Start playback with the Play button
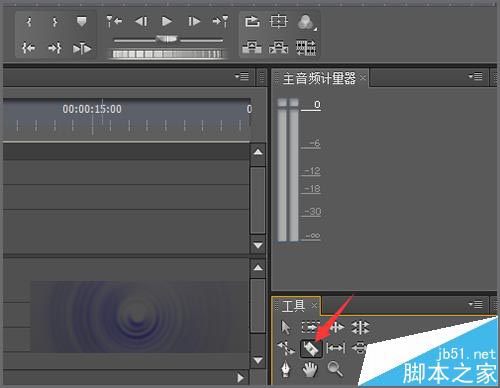The height and width of the screenshot is (388, 500). click(167, 22)
